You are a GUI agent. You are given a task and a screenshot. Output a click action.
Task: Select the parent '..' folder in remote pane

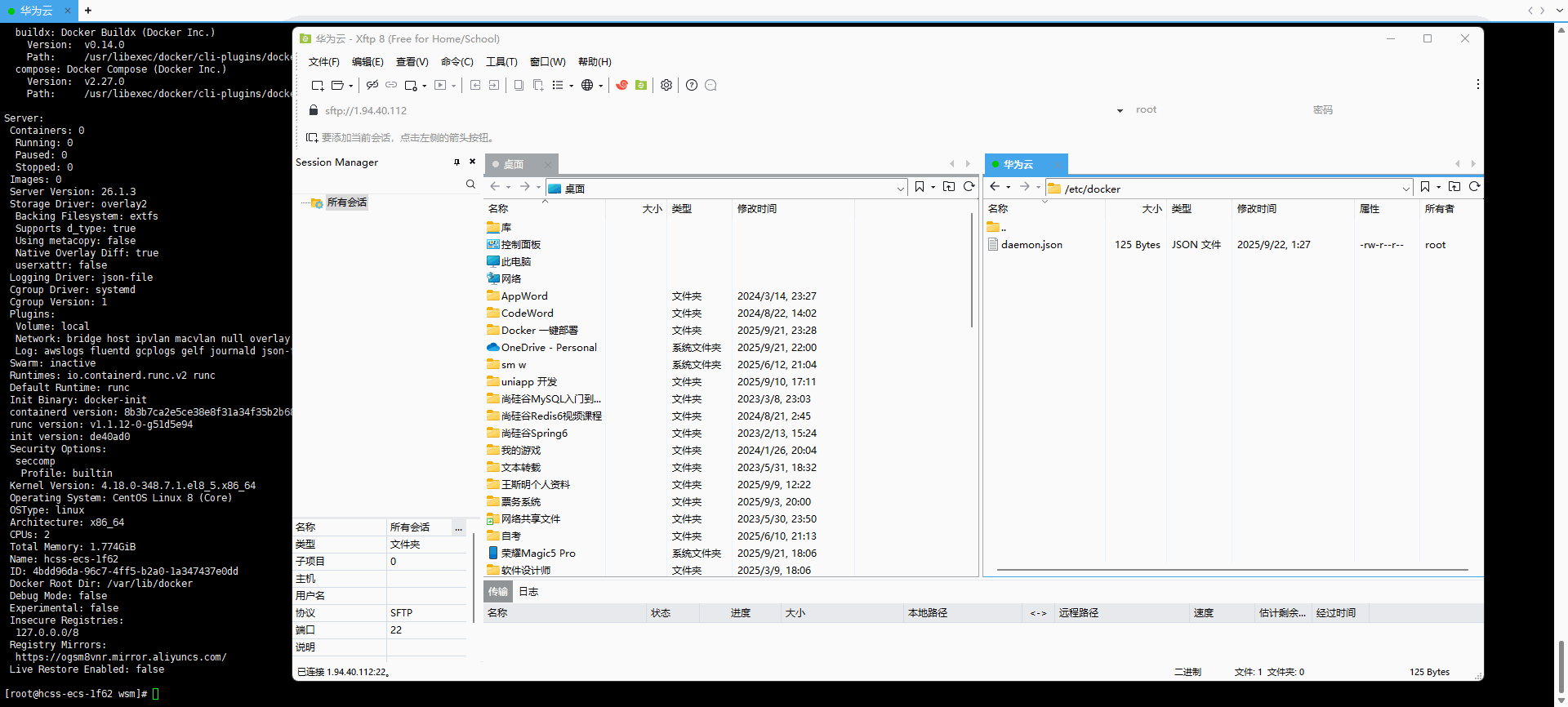997,228
